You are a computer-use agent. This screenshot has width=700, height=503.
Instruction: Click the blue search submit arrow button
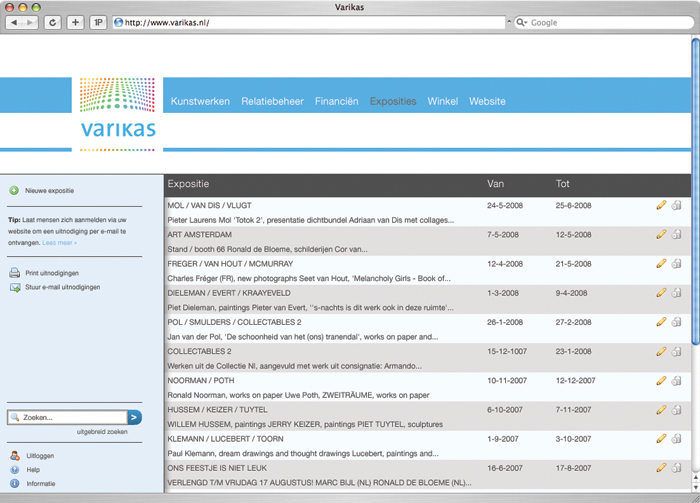134,417
